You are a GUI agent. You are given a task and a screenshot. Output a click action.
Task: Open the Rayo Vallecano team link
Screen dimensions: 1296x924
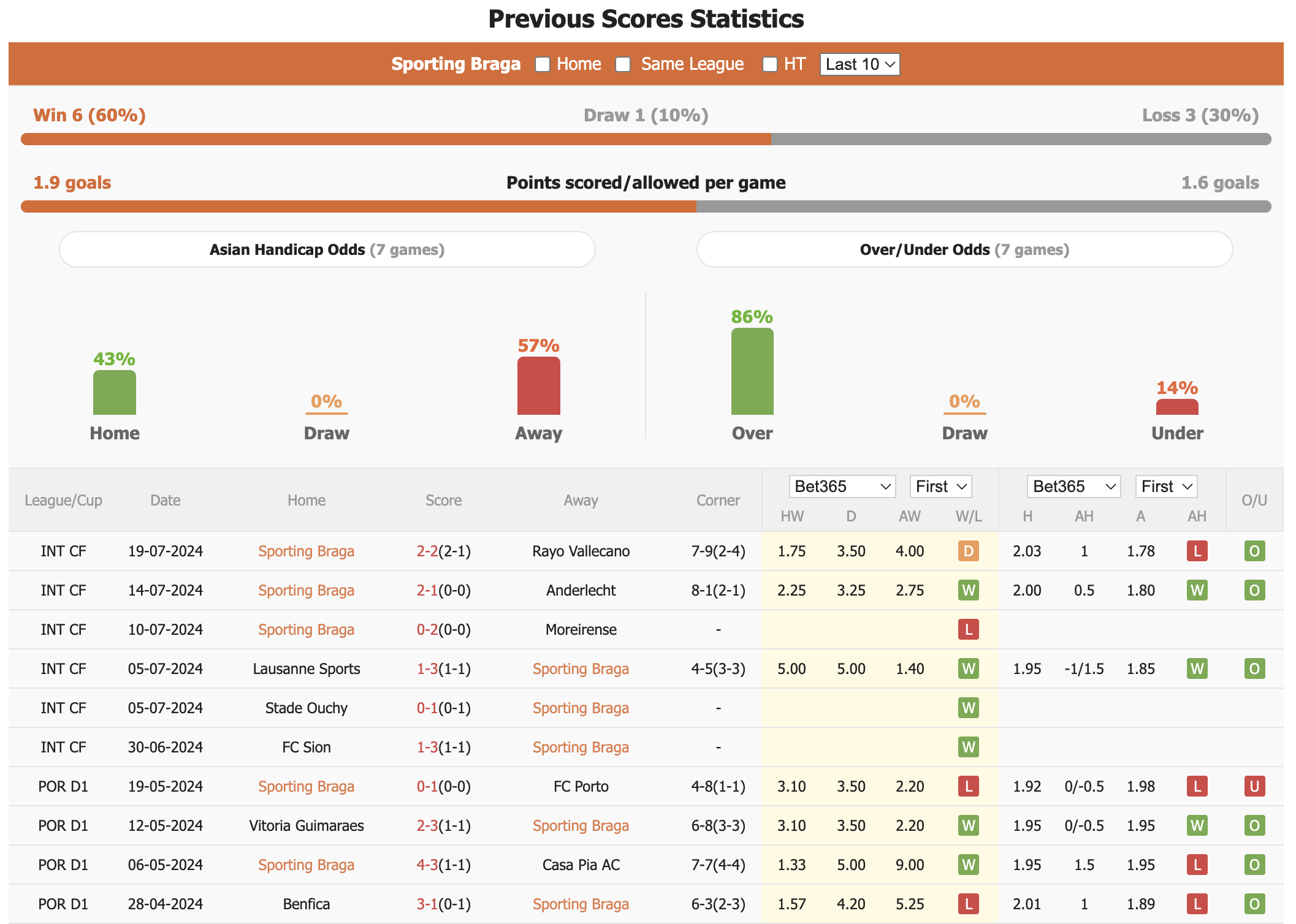pos(581,551)
